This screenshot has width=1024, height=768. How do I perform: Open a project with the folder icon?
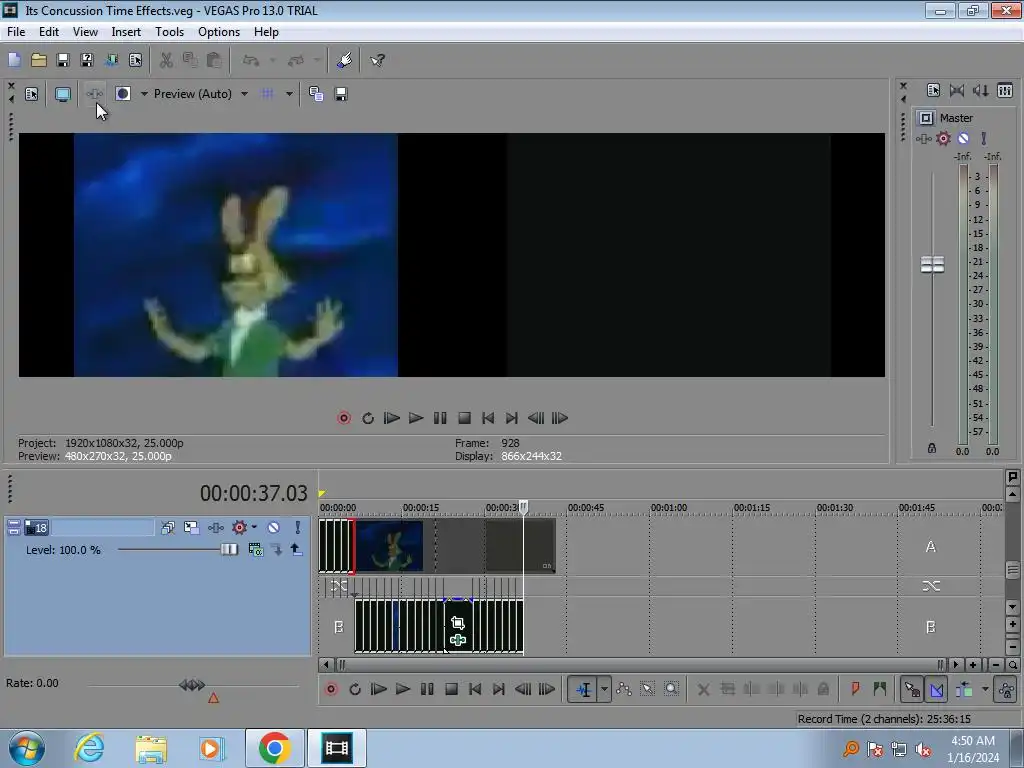click(39, 60)
